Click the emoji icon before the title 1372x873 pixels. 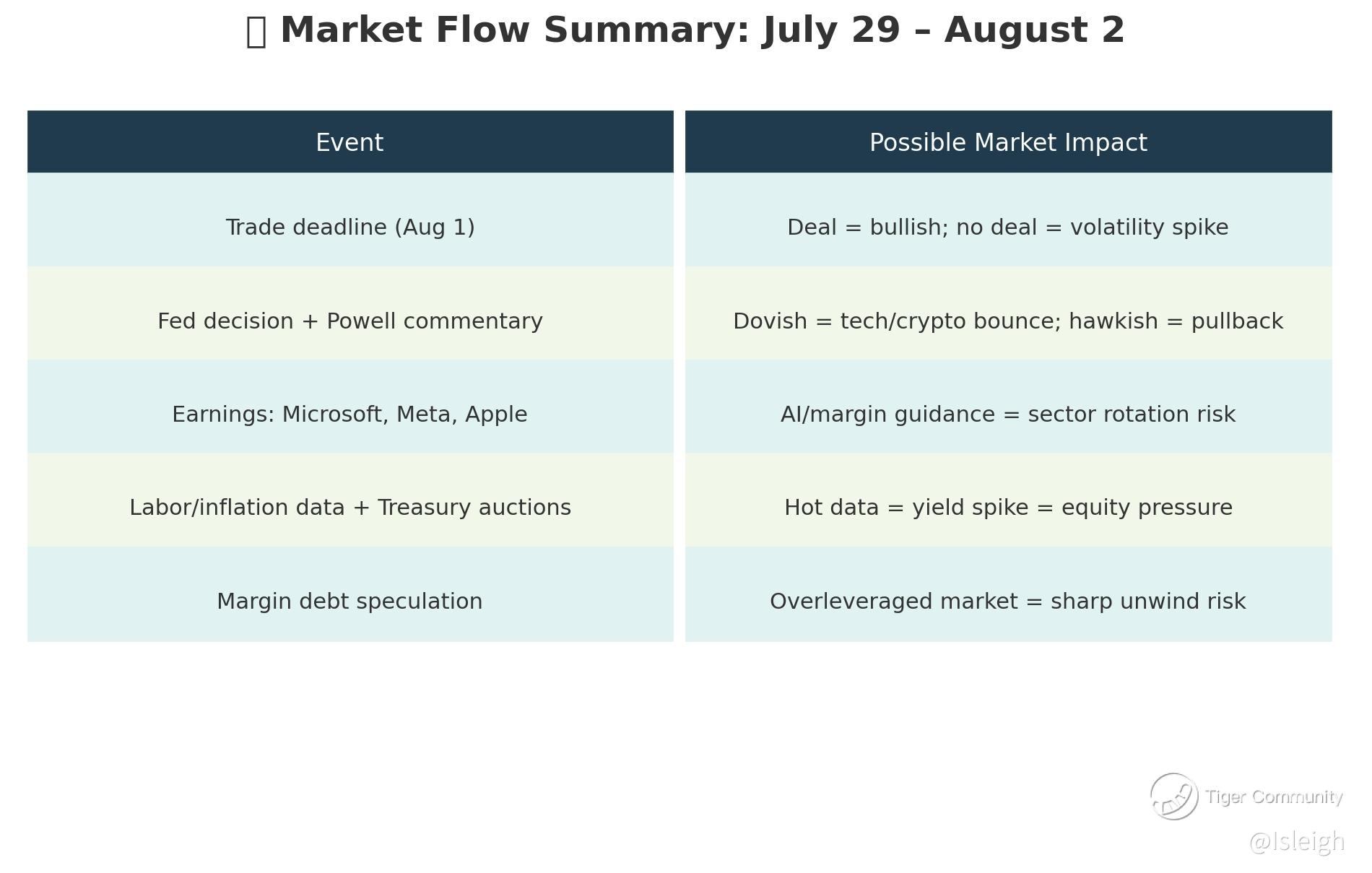click(256, 32)
